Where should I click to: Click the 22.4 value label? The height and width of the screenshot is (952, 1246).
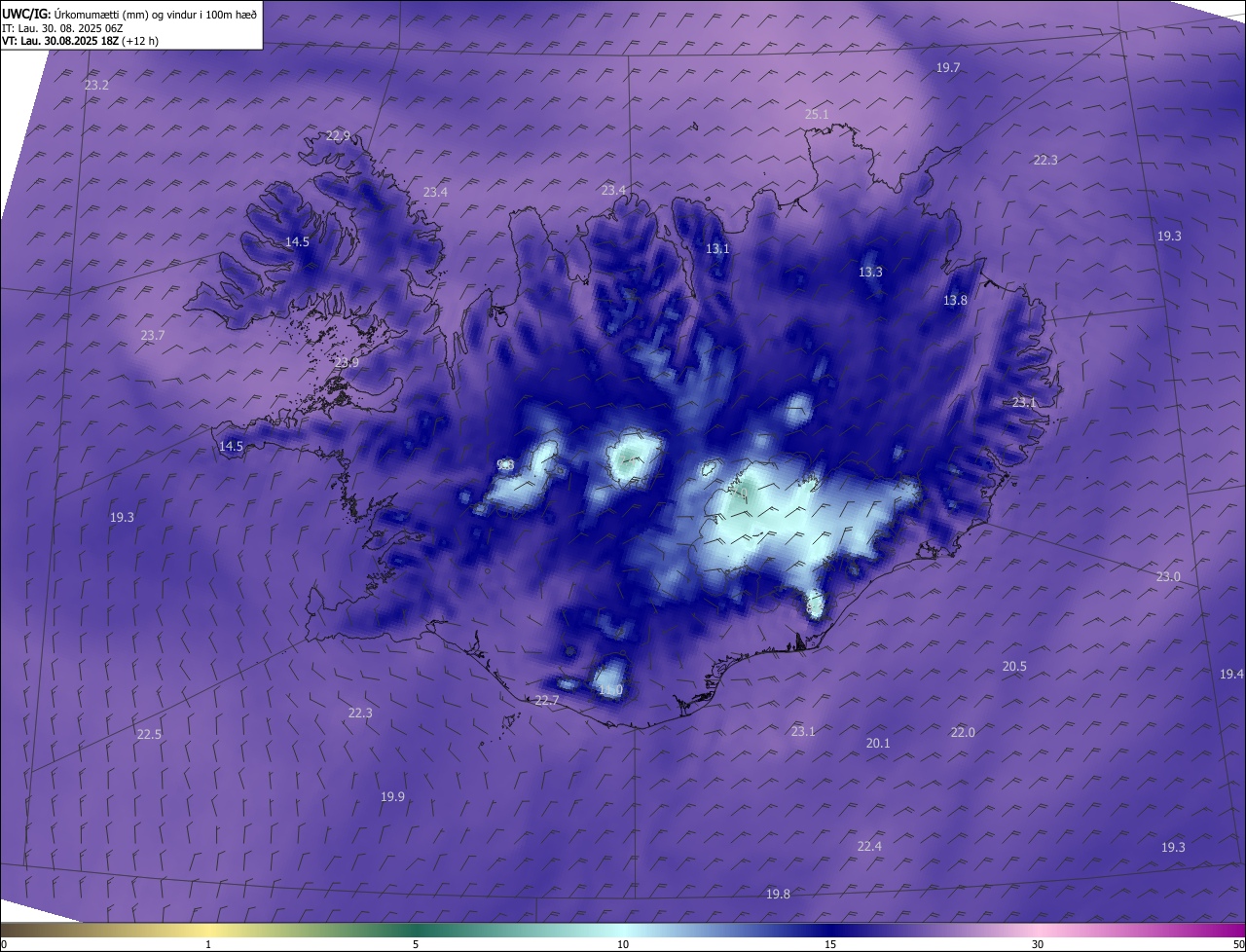click(869, 847)
